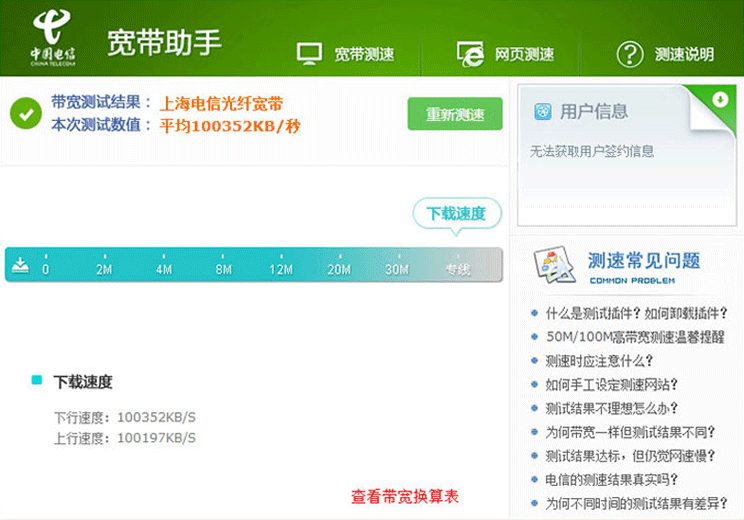
Task: Click the 下行速度：100352KB/S line
Action: pyautogui.click(x=125, y=418)
